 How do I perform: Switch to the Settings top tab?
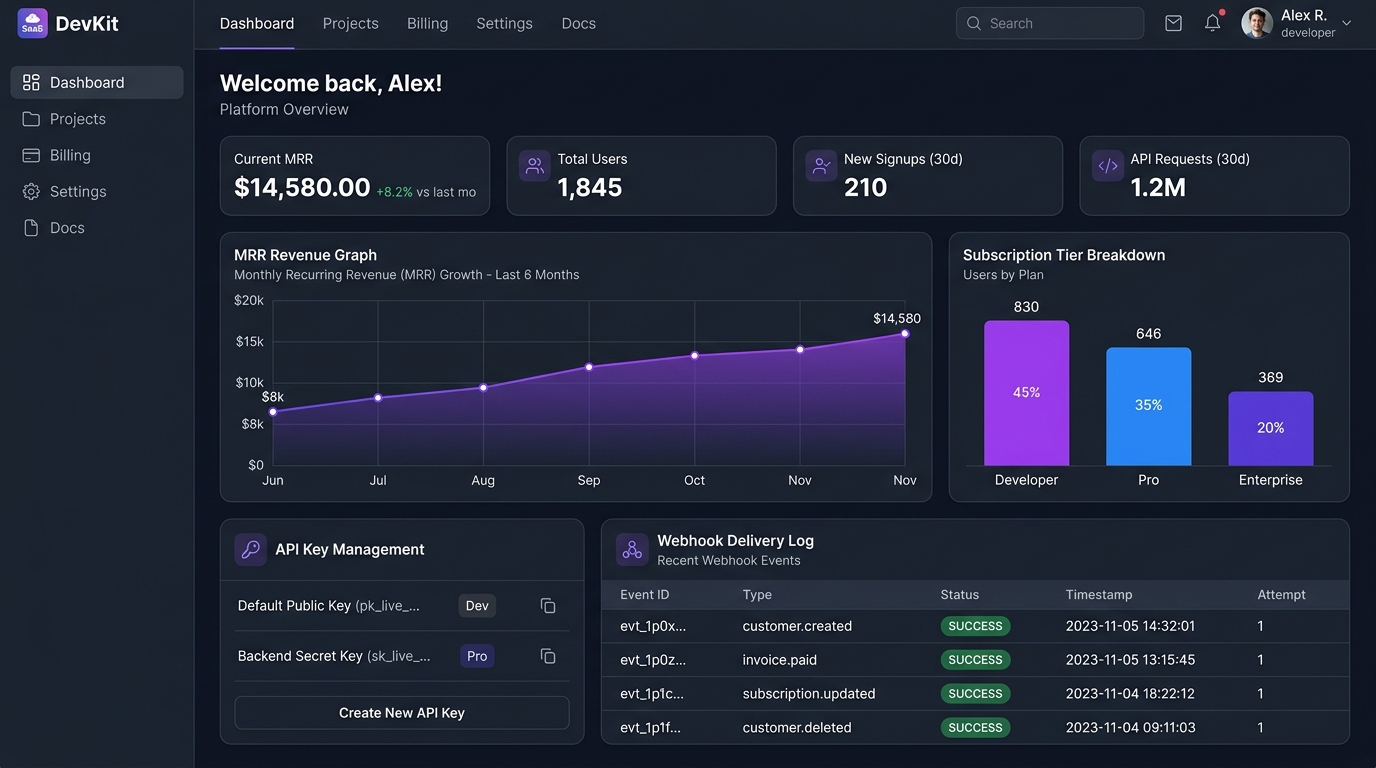coord(505,23)
